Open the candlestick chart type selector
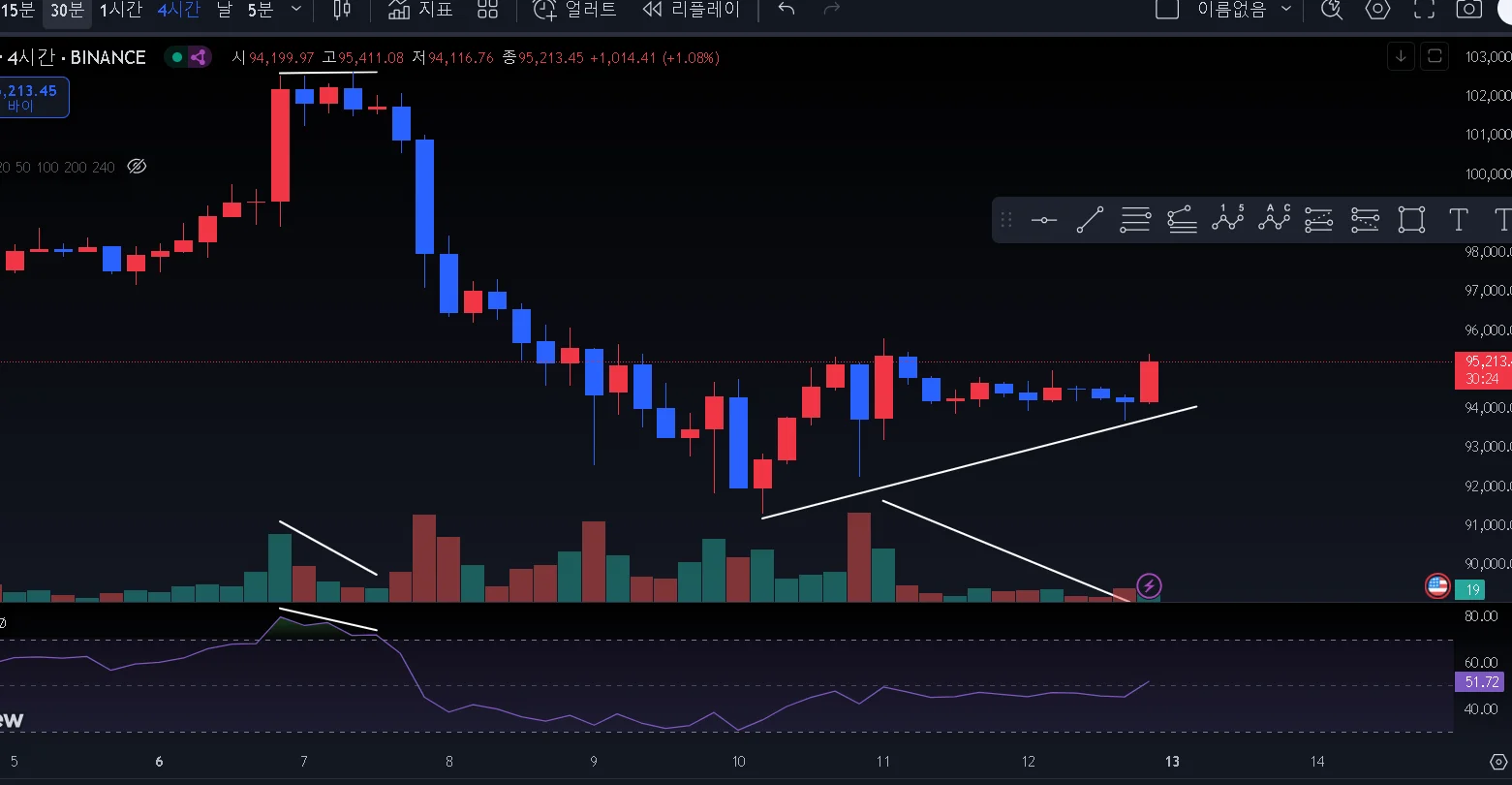The width and height of the screenshot is (1512, 785). tap(342, 10)
